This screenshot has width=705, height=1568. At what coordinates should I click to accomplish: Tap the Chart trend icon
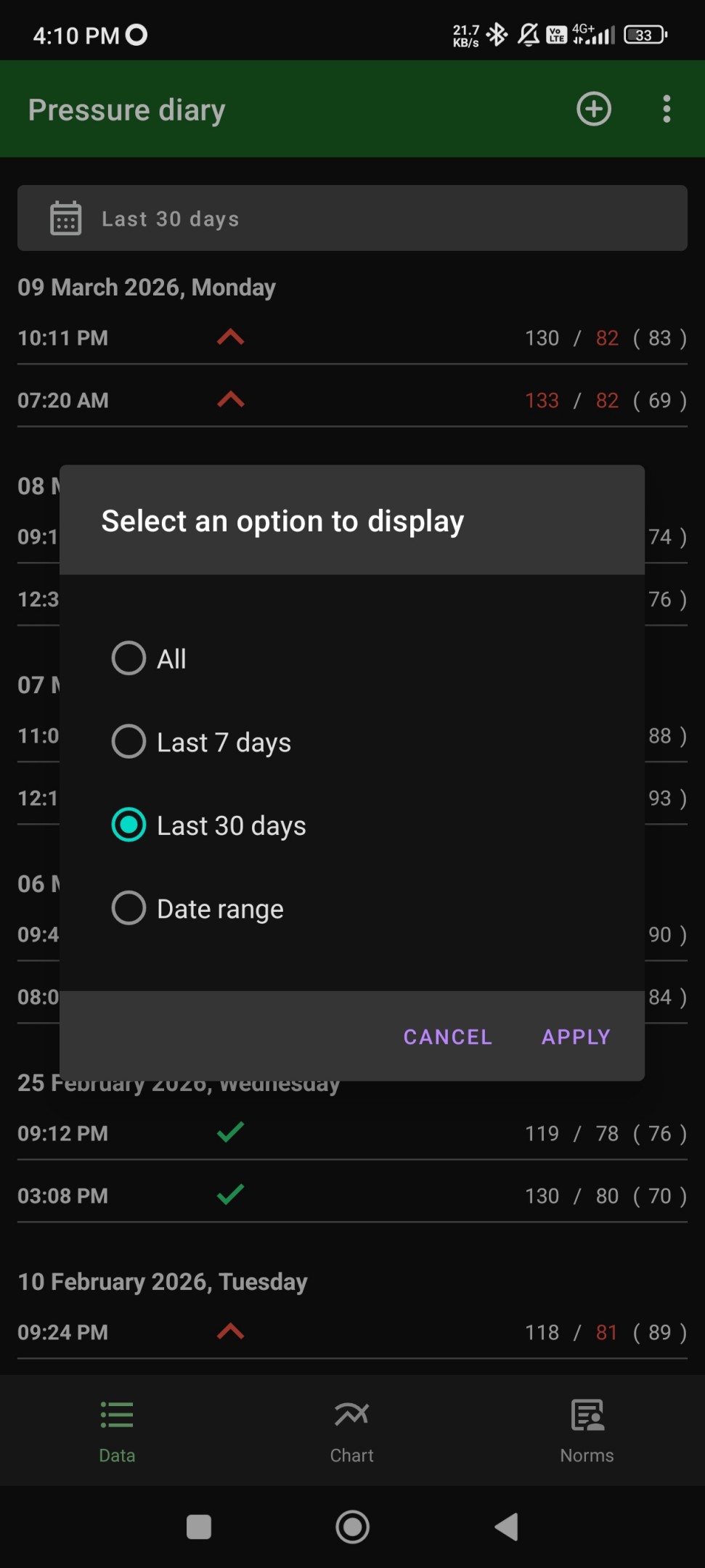[351, 1416]
